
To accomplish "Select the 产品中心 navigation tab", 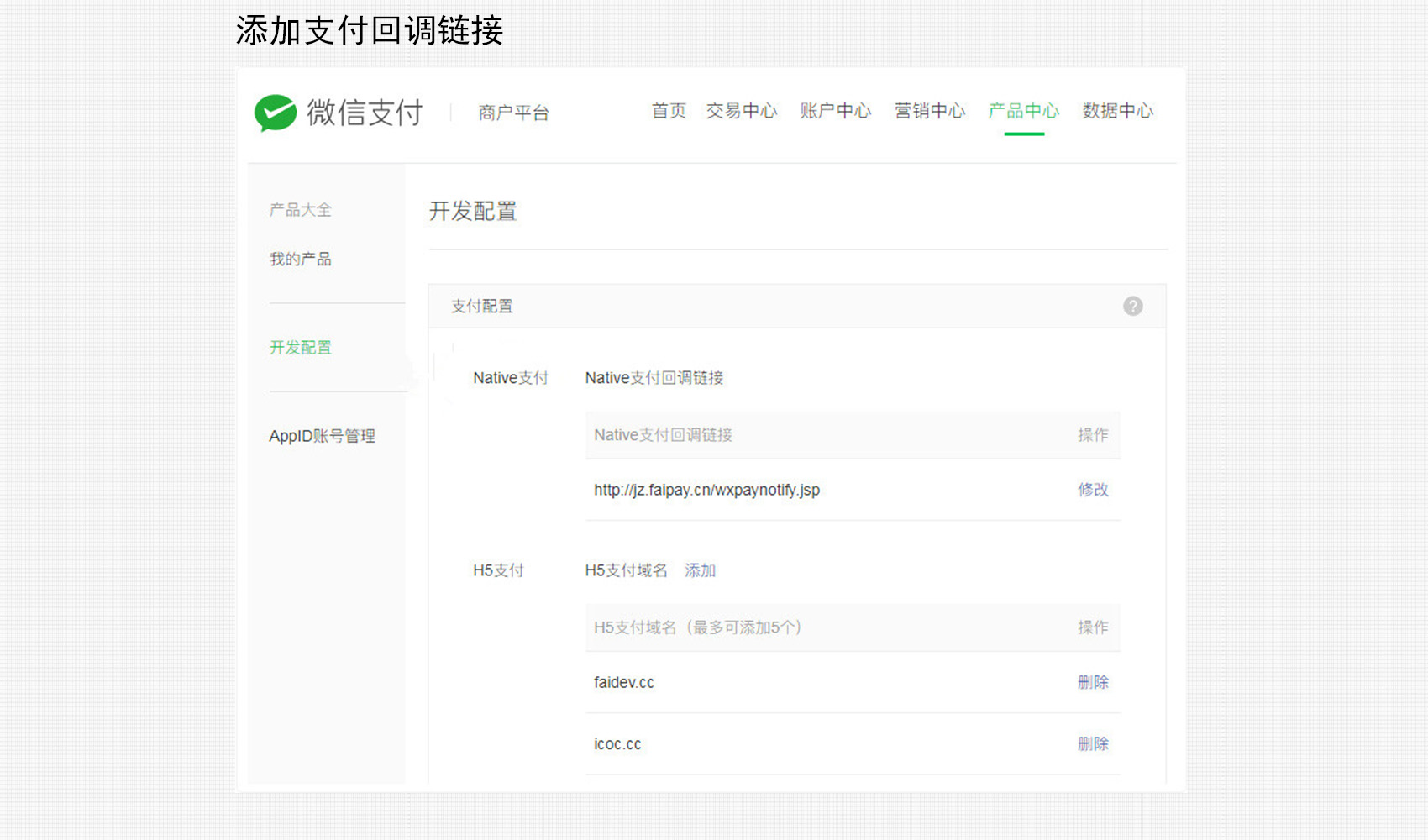I will coord(1023,111).
